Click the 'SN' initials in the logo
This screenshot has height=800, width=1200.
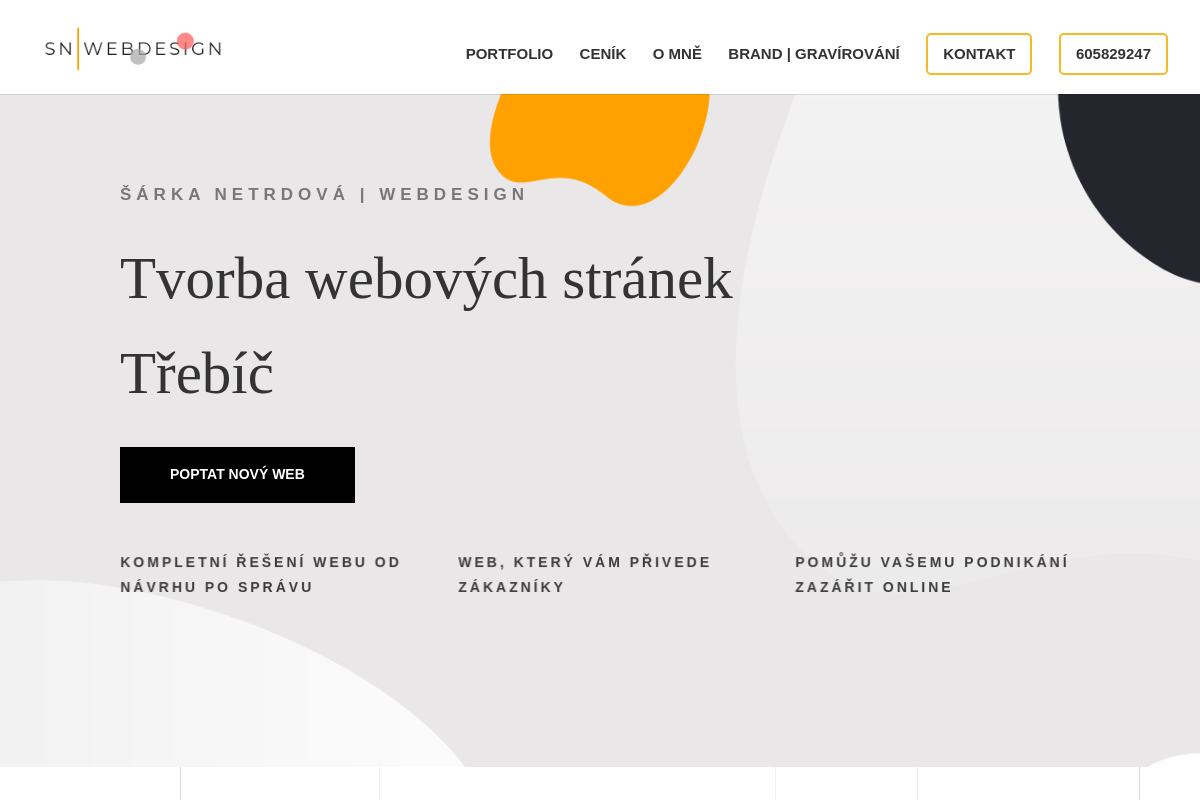point(58,49)
